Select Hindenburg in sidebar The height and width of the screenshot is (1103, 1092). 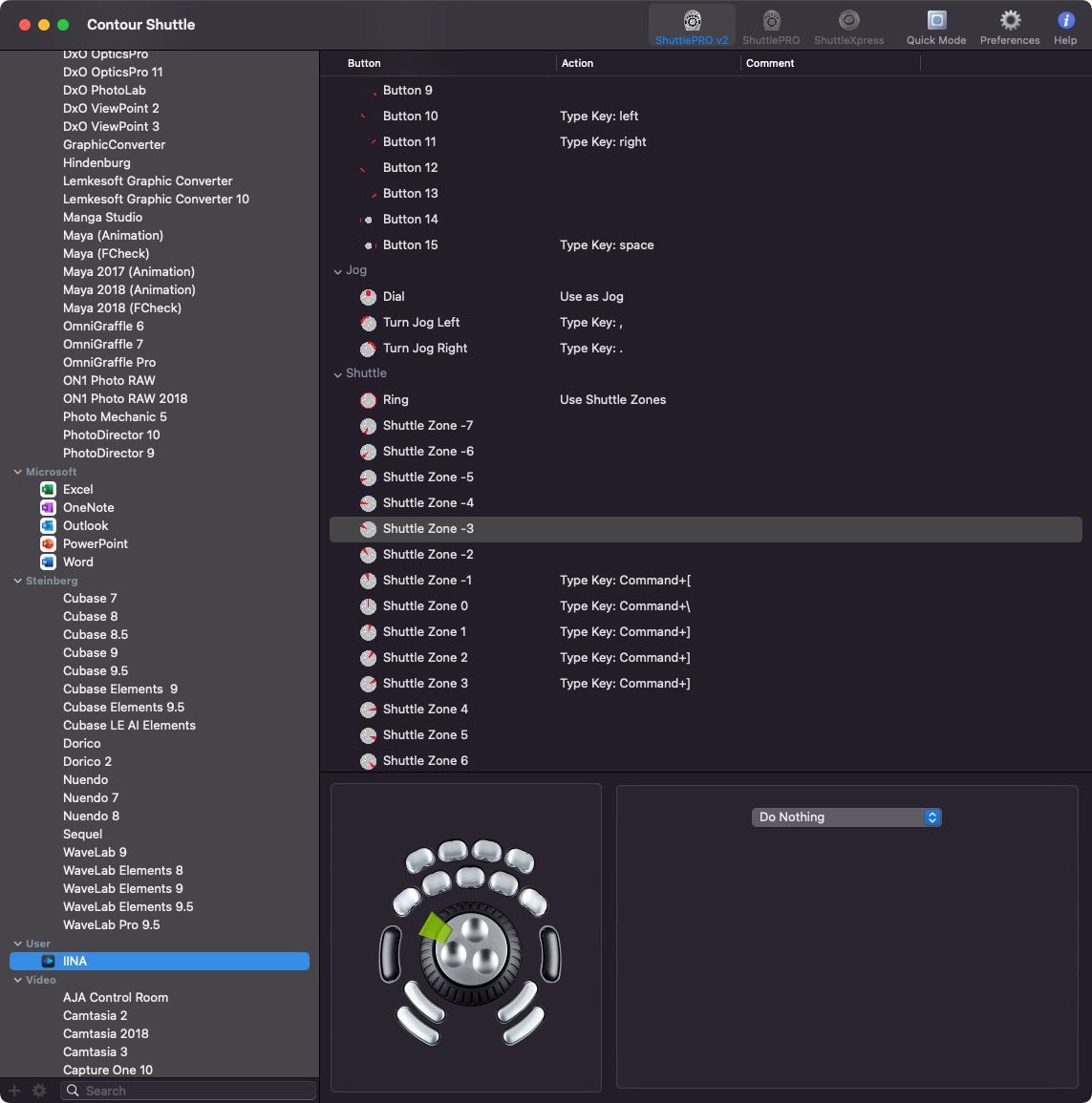coord(96,163)
